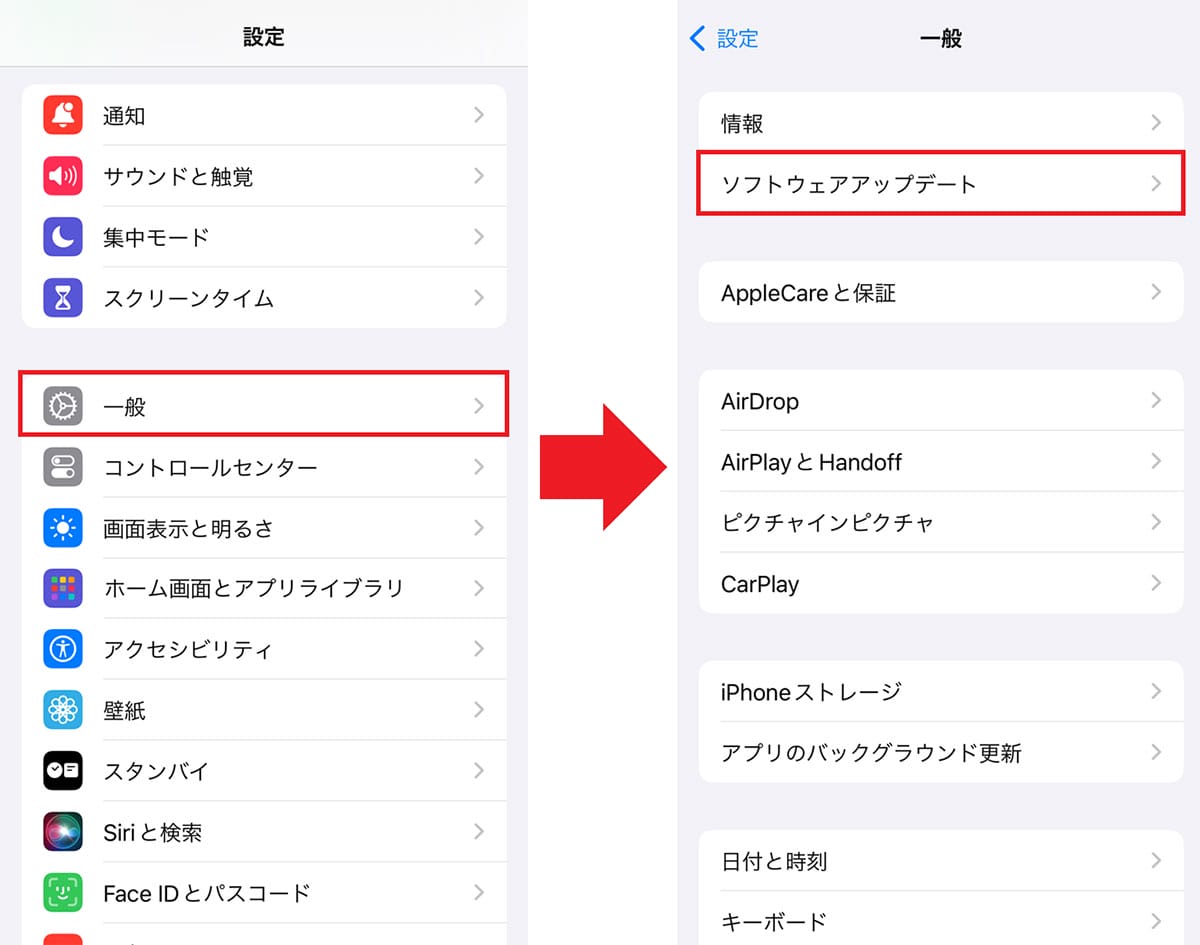Image resolution: width=1200 pixels, height=945 pixels.
Task: Open Siriと検索 settings
Action: point(264,832)
